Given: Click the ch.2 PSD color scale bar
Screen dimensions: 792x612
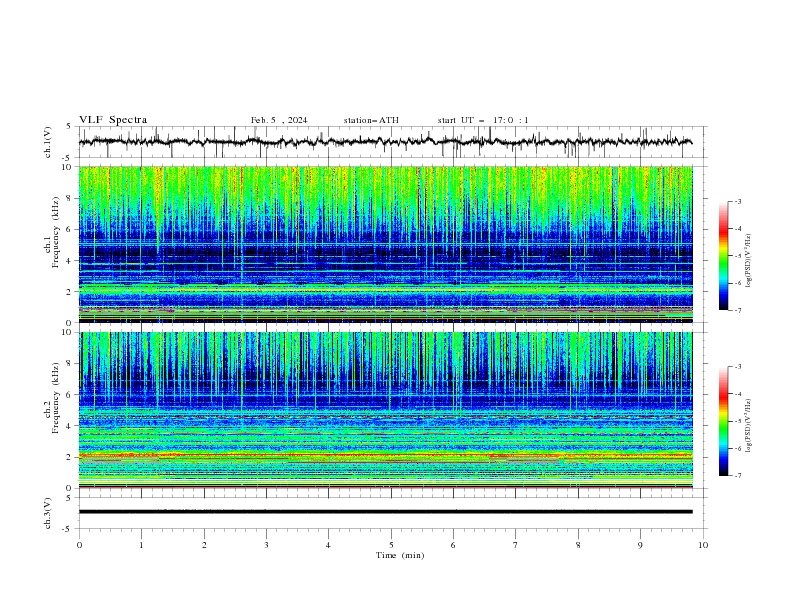Looking at the screenshot, I should [723, 421].
